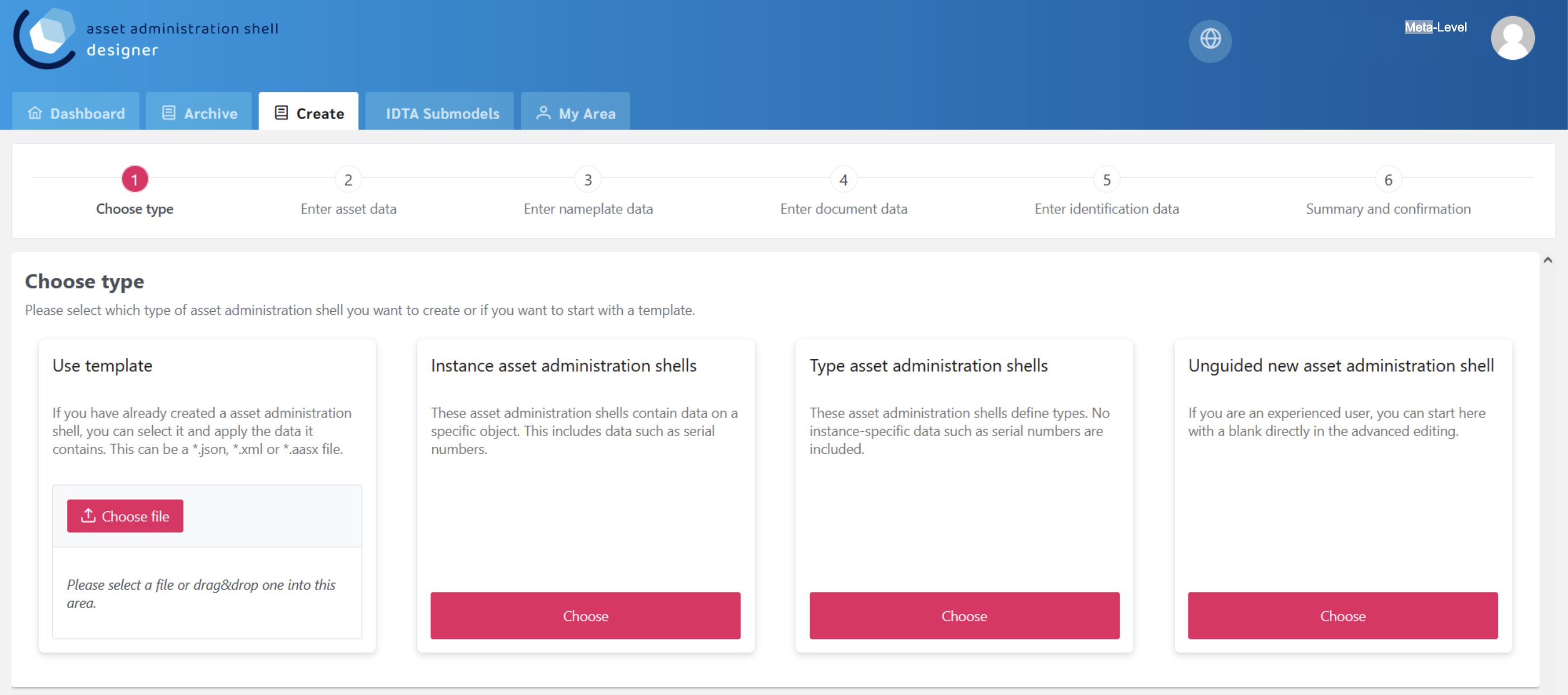
Task: Open the My Area tab
Action: 575,113
